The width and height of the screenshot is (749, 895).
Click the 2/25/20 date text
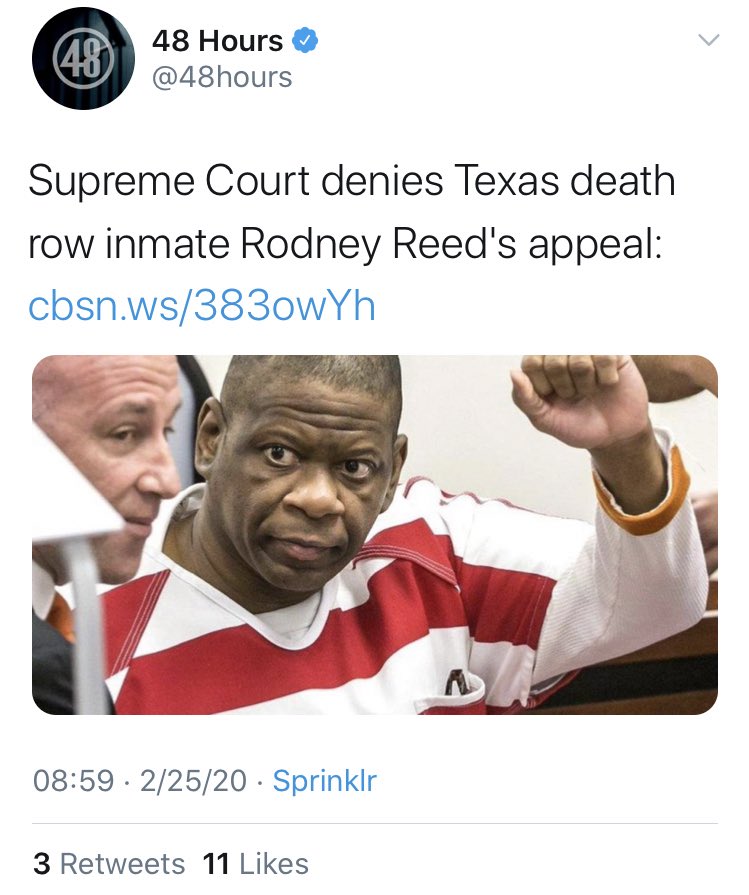point(194,780)
